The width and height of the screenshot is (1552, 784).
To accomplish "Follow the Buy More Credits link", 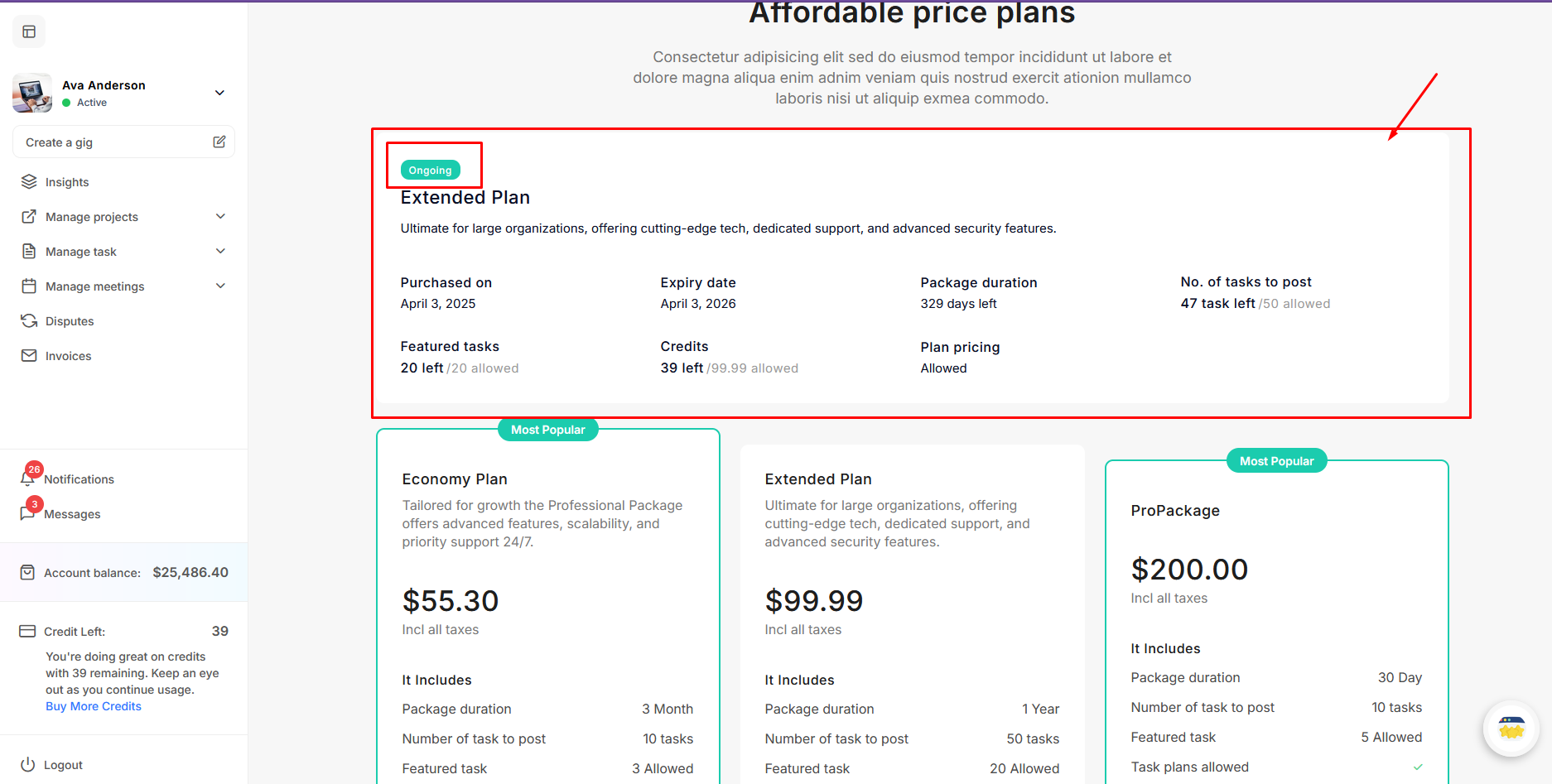I will click(x=94, y=706).
